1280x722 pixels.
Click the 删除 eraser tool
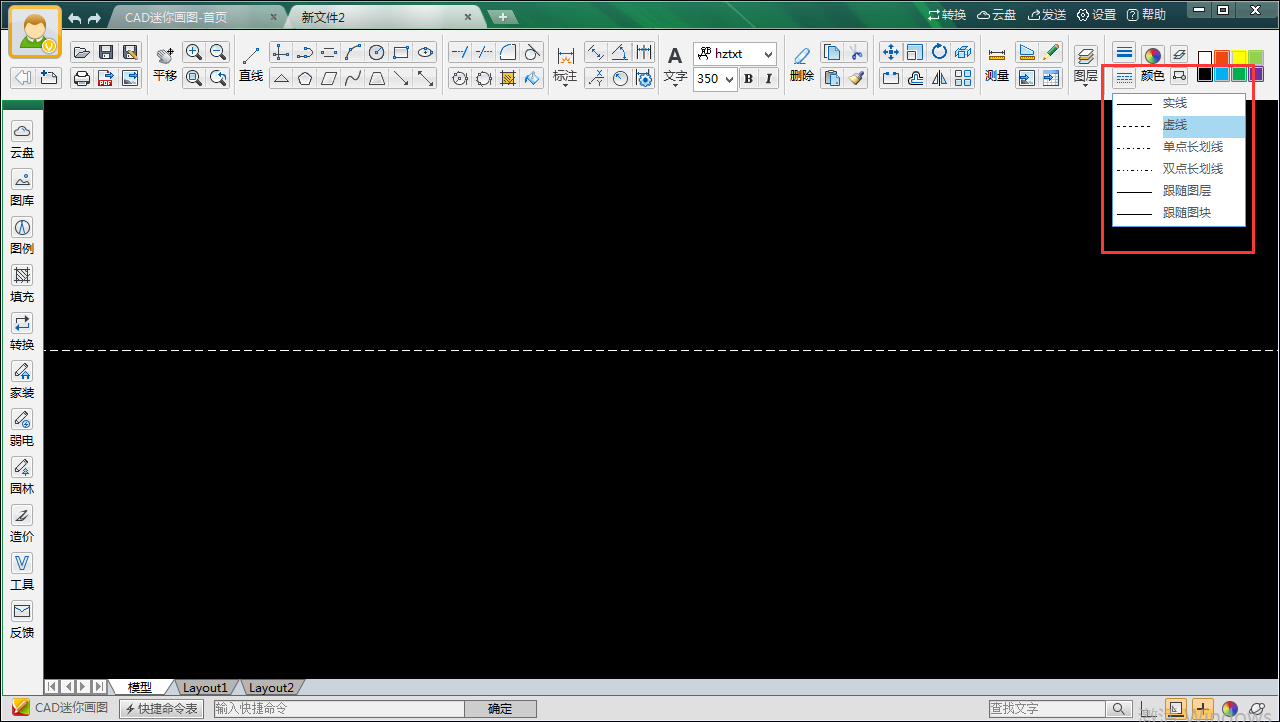[801, 64]
